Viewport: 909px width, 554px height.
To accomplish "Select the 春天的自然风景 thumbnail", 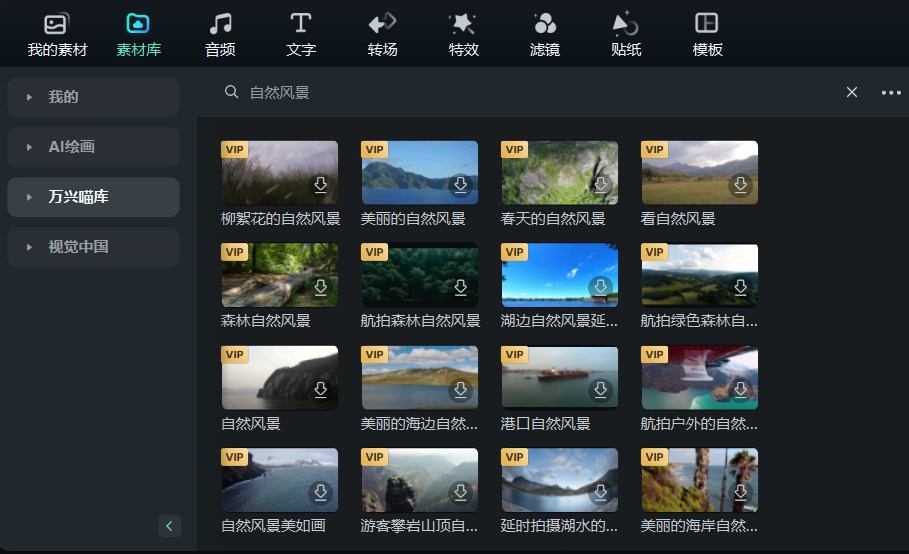I will click(x=559, y=173).
